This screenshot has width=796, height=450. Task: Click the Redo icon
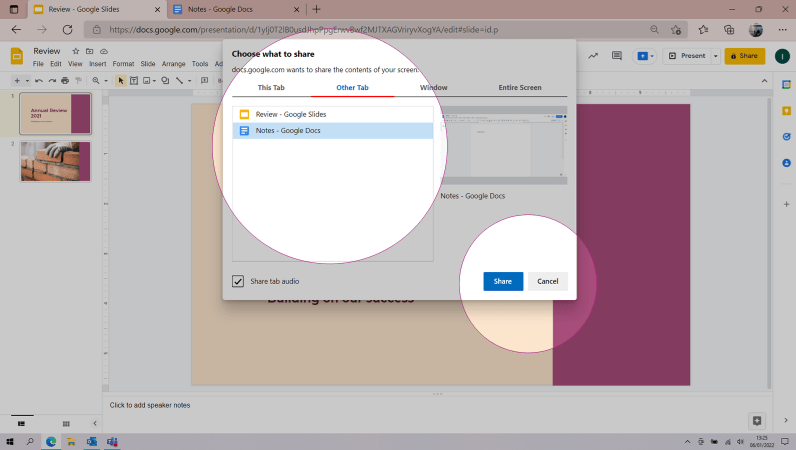click(x=52, y=80)
